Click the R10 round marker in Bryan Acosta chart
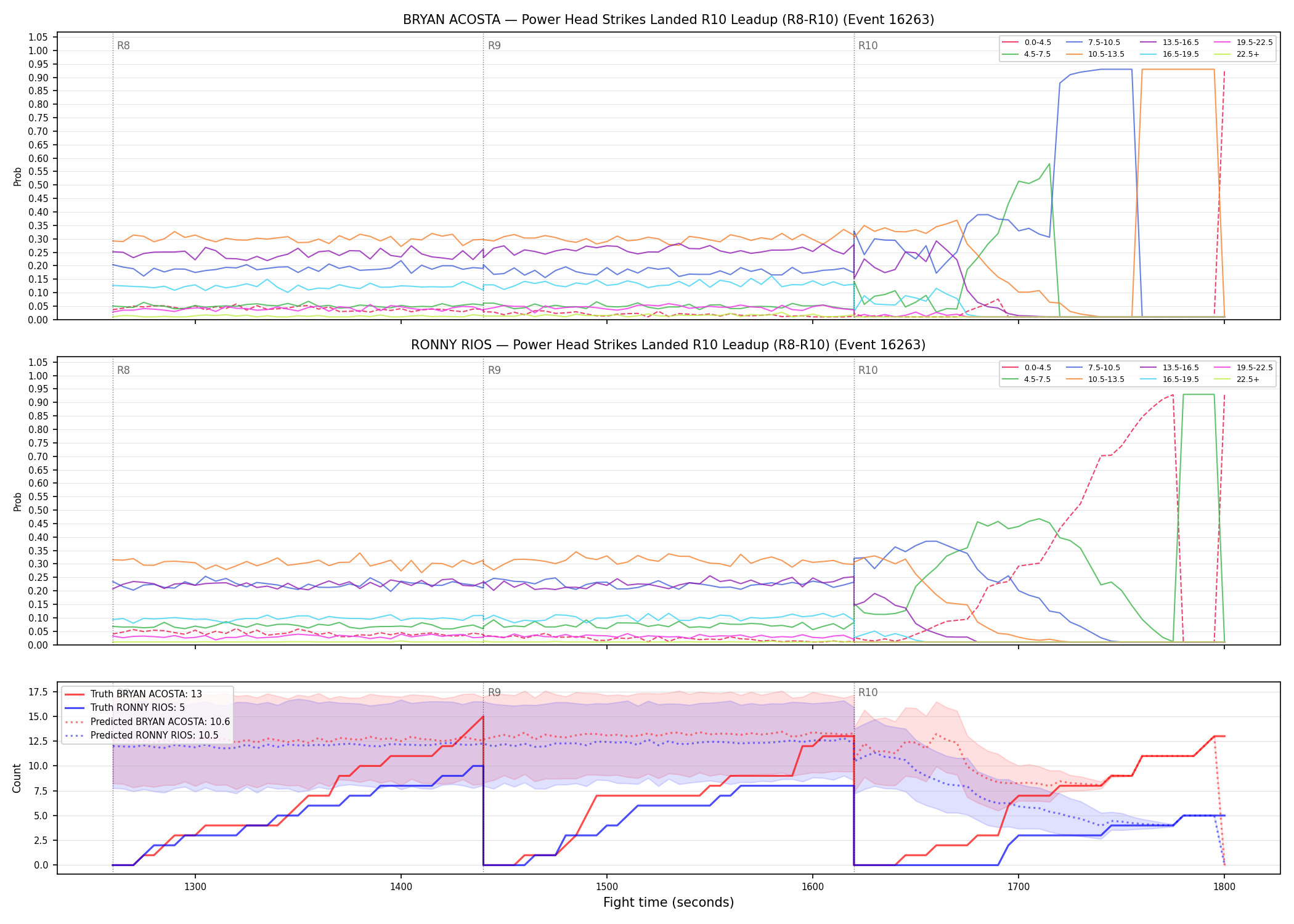 click(868, 46)
